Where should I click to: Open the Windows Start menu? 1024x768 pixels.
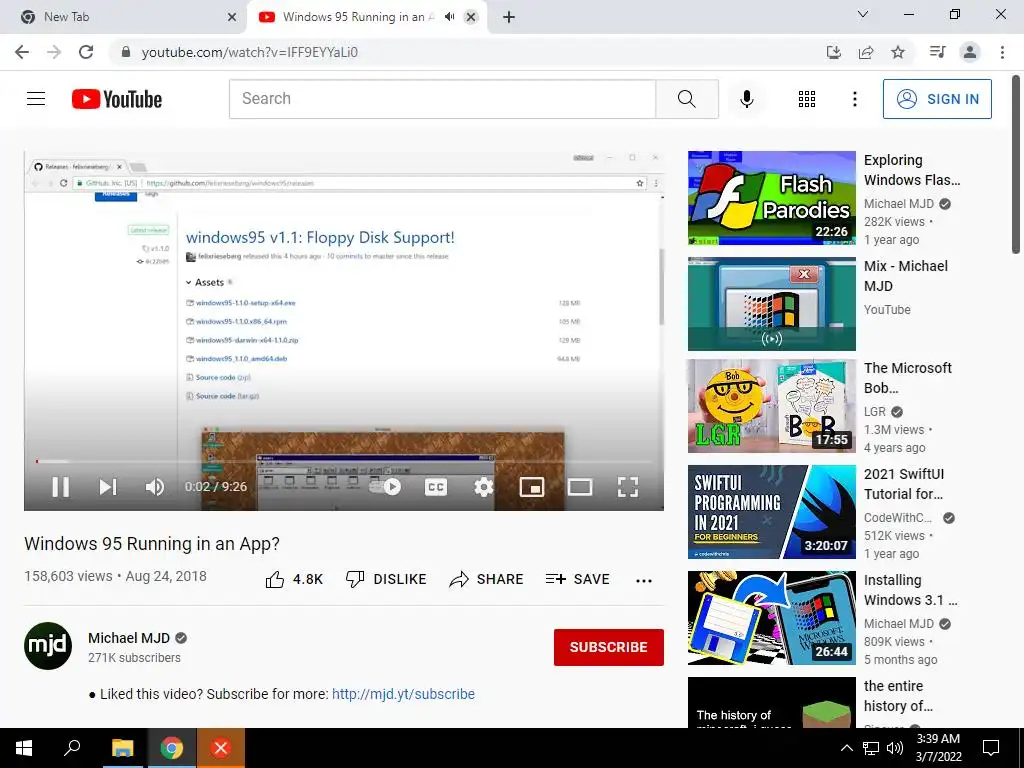click(24, 748)
